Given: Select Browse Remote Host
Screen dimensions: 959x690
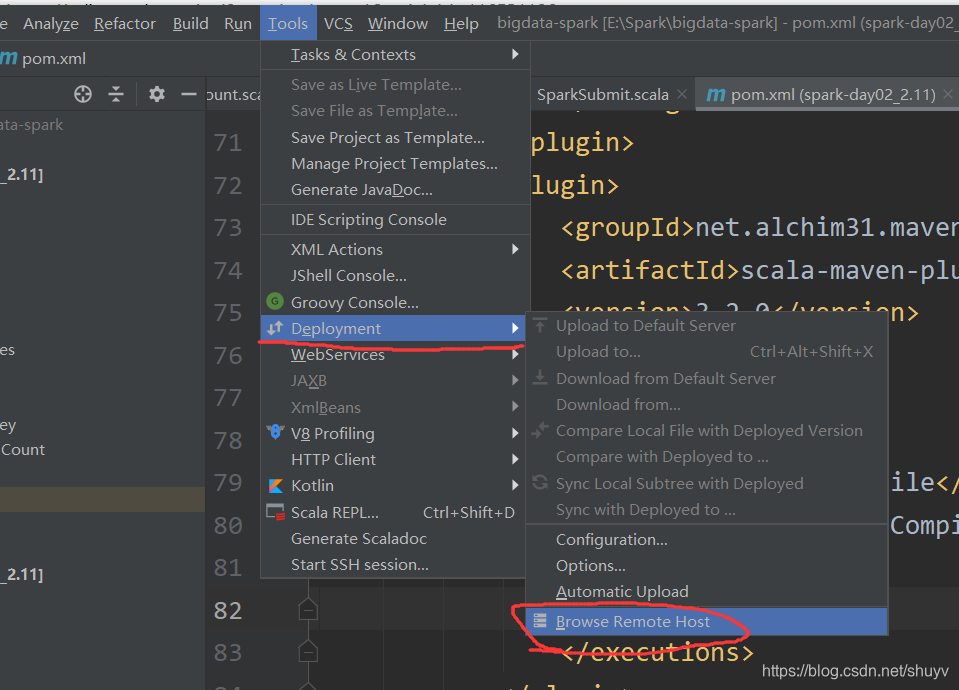Looking at the screenshot, I should click(706, 621).
